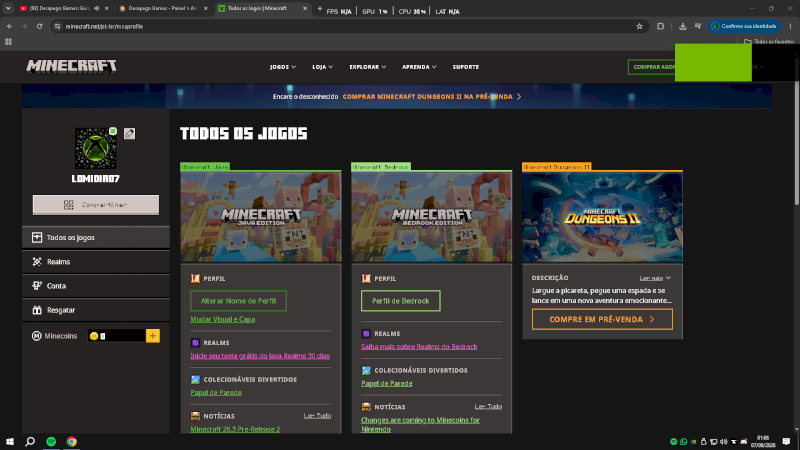This screenshot has height=450, width=800.
Task: Open Papel de Parede under Bedrock card
Action: (387, 384)
